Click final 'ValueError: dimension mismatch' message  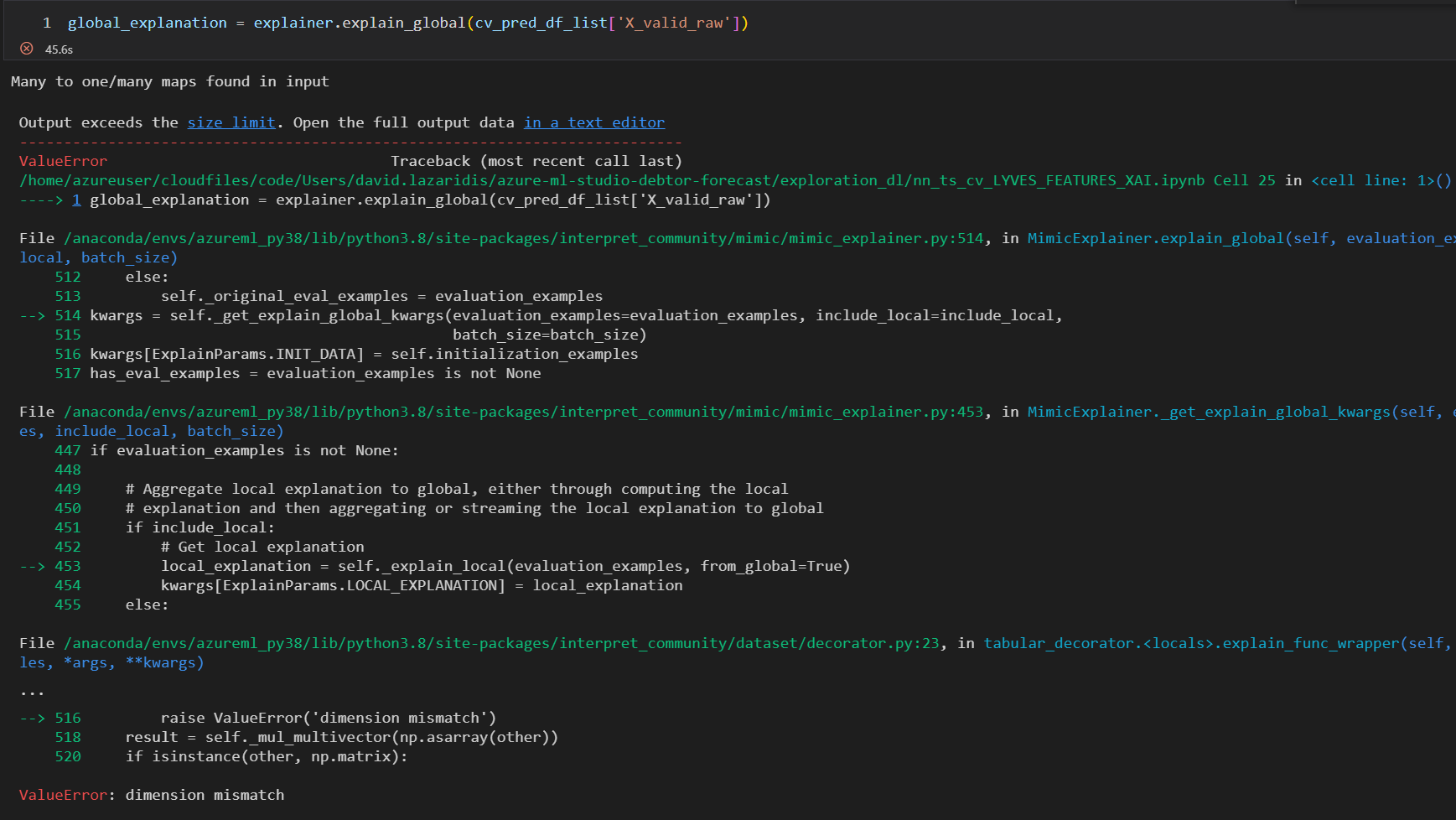[152, 795]
